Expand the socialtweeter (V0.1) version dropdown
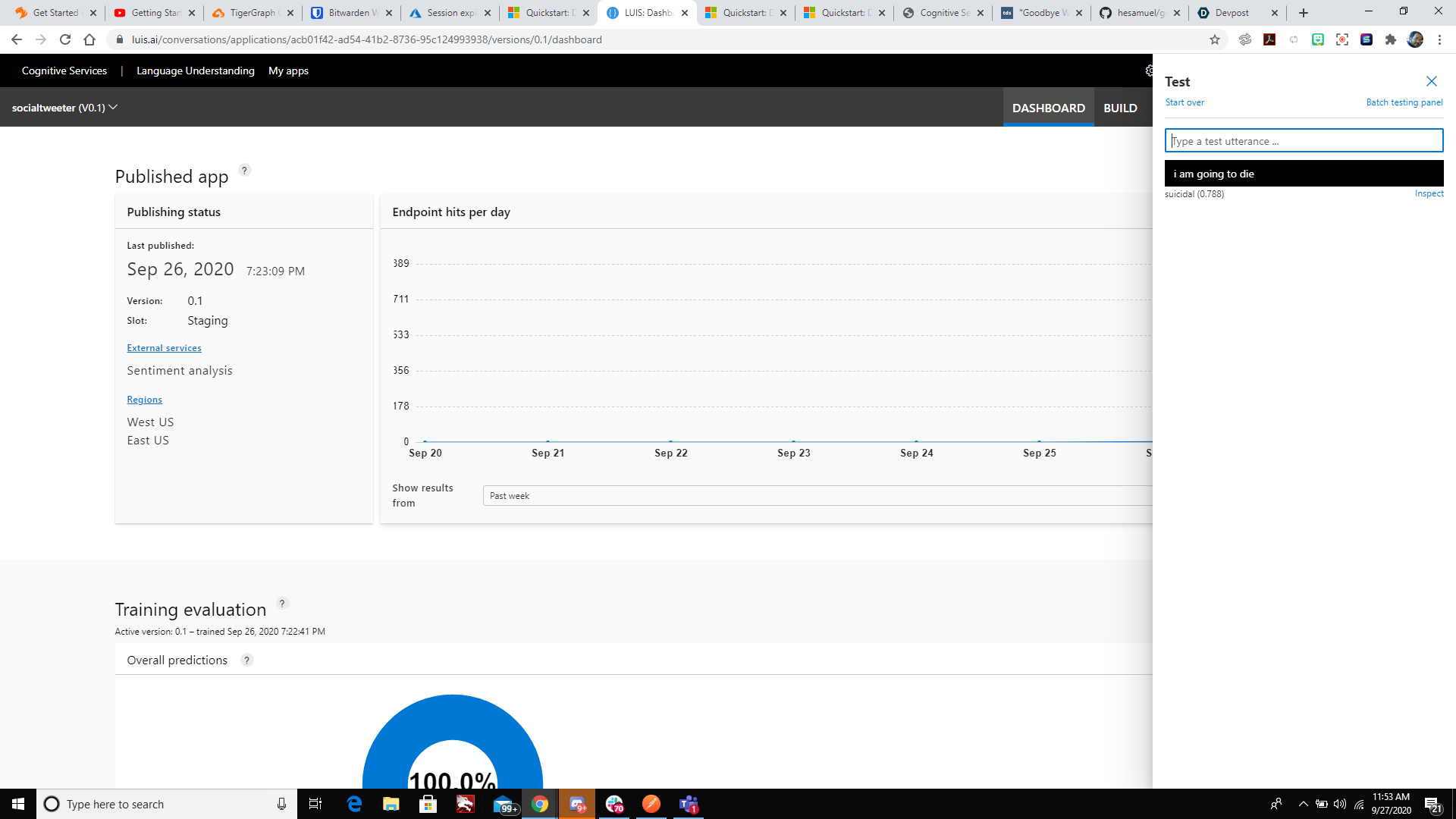Viewport: 1456px width, 819px height. pyautogui.click(x=64, y=108)
